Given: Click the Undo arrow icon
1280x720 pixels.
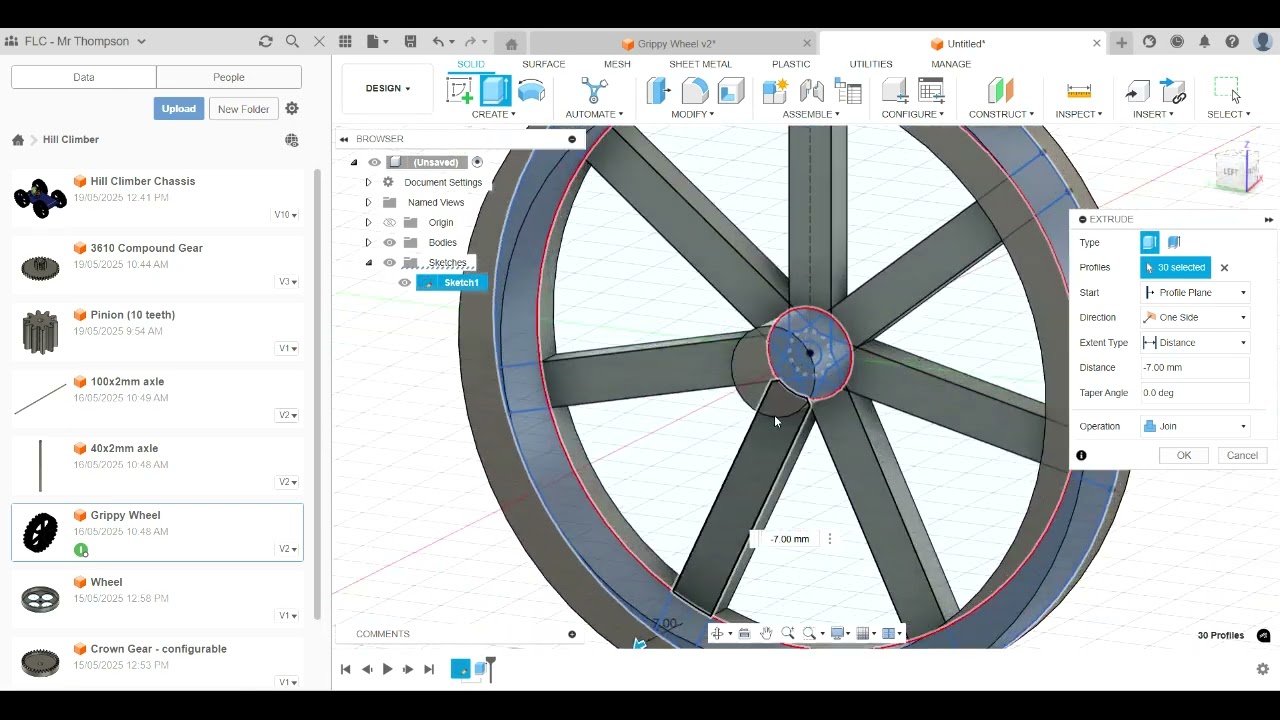Looking at the screenshot, I should point(438,42).
